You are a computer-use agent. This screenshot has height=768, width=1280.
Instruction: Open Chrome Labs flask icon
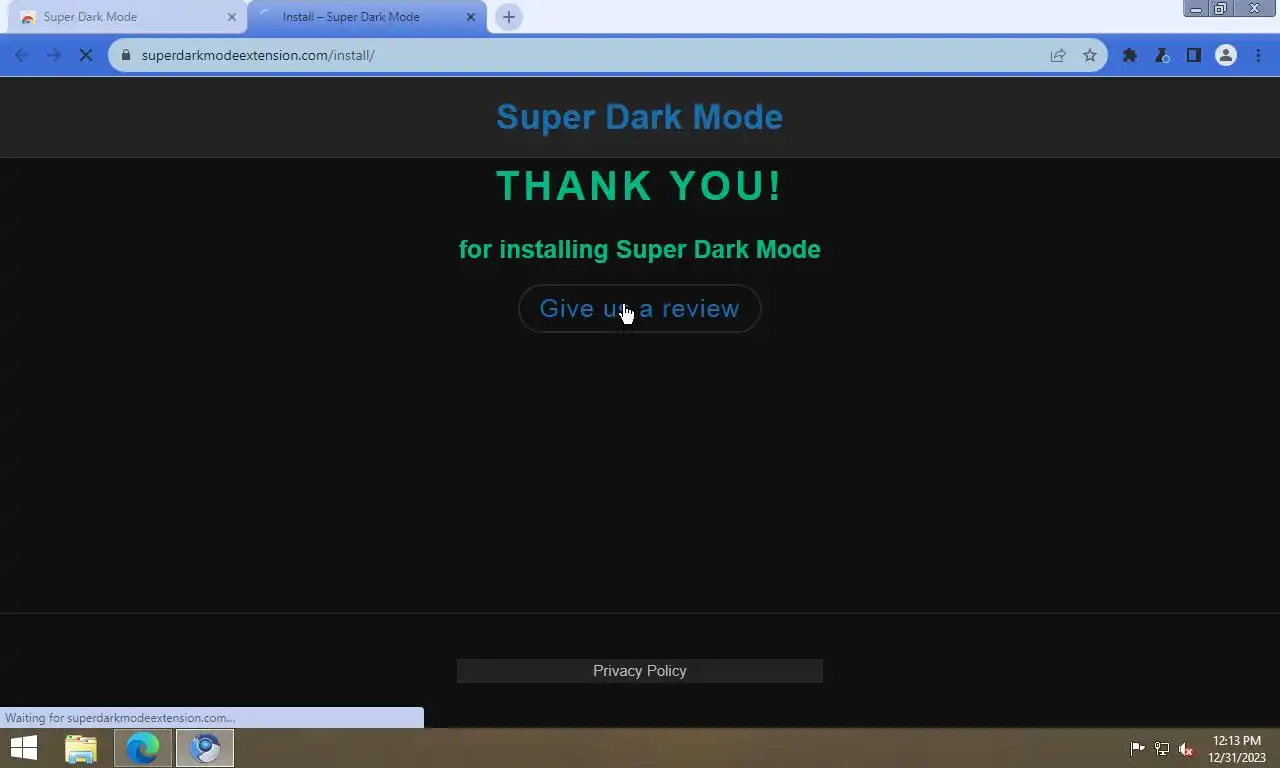coord(1162,55)
